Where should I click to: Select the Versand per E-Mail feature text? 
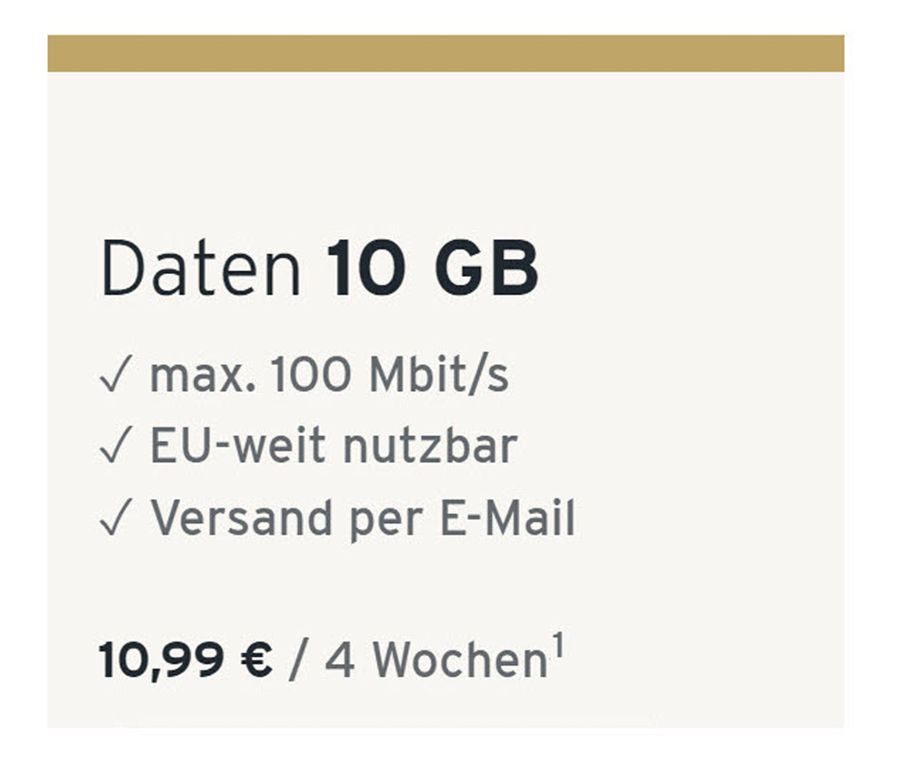point(362,518)
